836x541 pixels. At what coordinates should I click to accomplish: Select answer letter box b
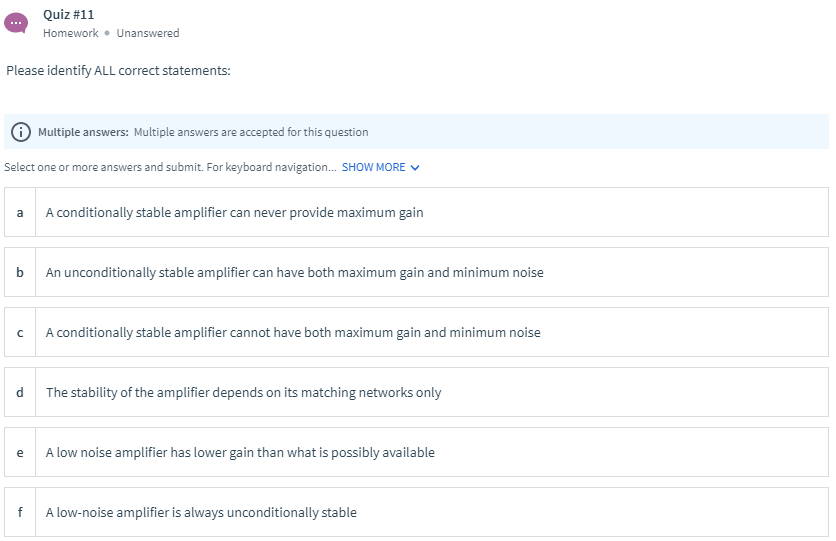(x=20, y=273)
